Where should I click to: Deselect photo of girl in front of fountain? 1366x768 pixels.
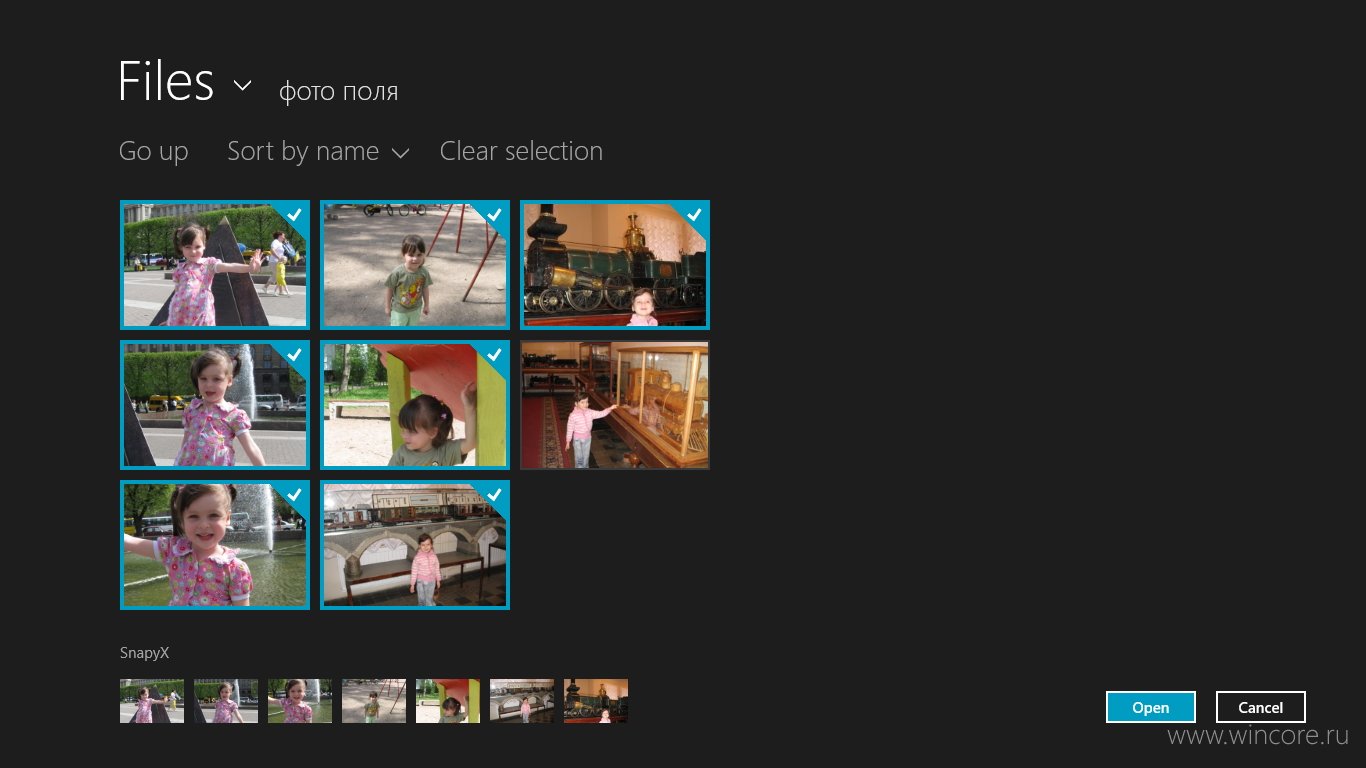(215, 545)
